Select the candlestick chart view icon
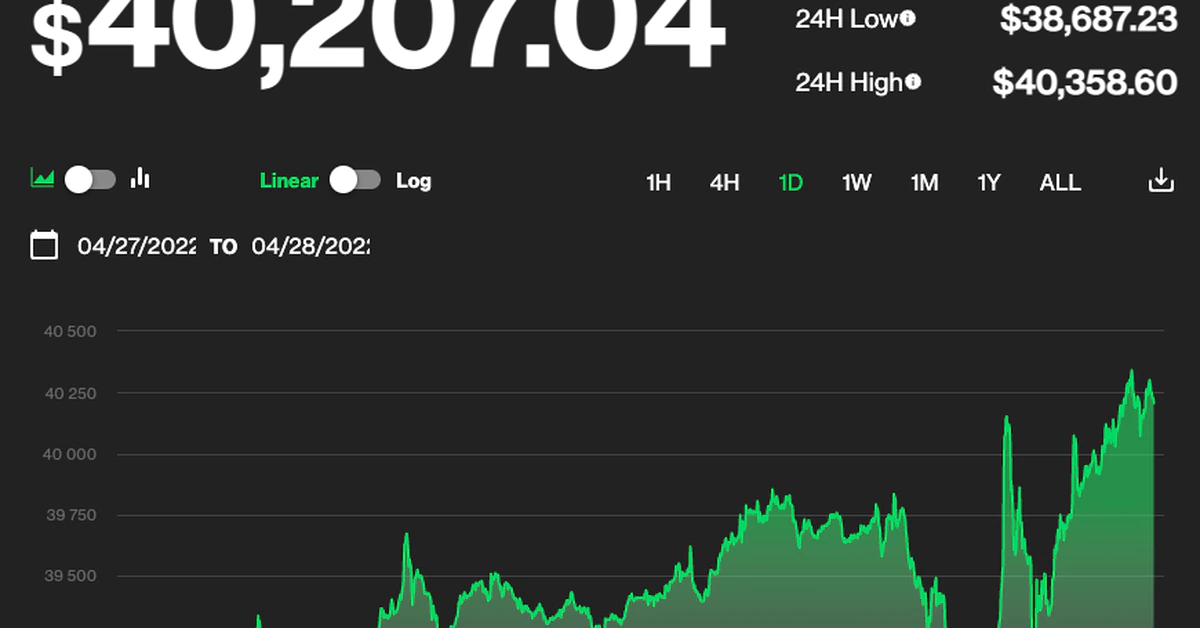The height and width of the screenshot is (628, 1200). 141,179
